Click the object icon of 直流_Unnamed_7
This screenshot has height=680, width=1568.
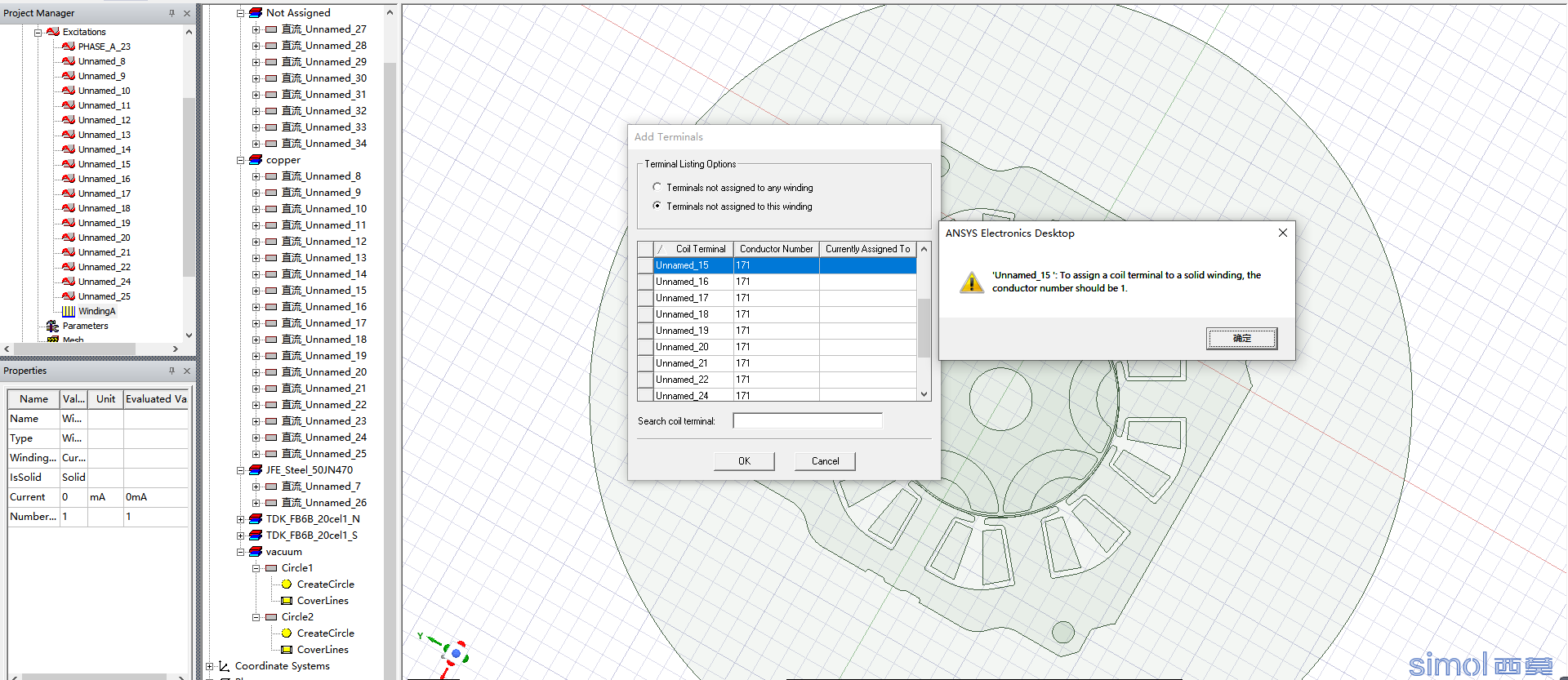[x=271, y=487]
